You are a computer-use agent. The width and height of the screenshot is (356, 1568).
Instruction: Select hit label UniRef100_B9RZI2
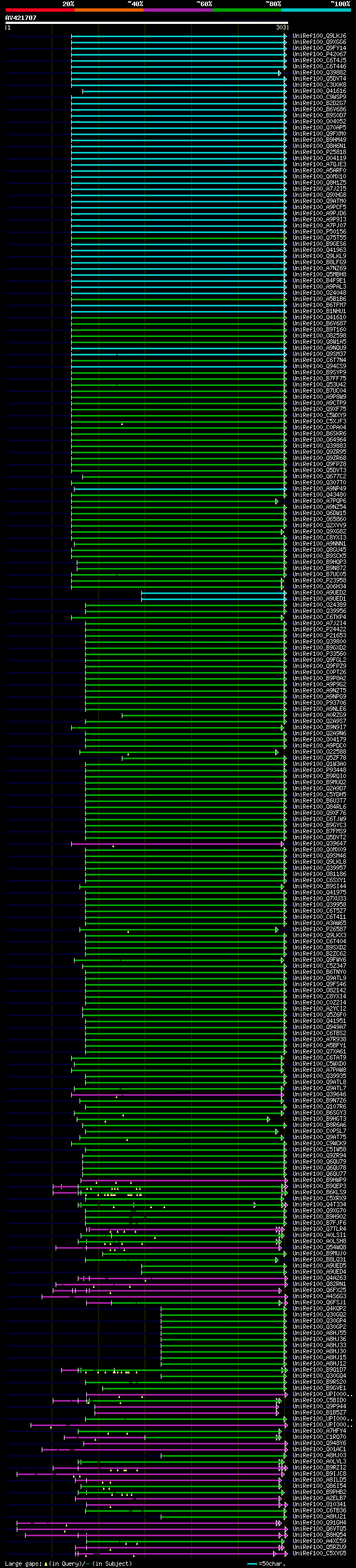coord(319,1467)
